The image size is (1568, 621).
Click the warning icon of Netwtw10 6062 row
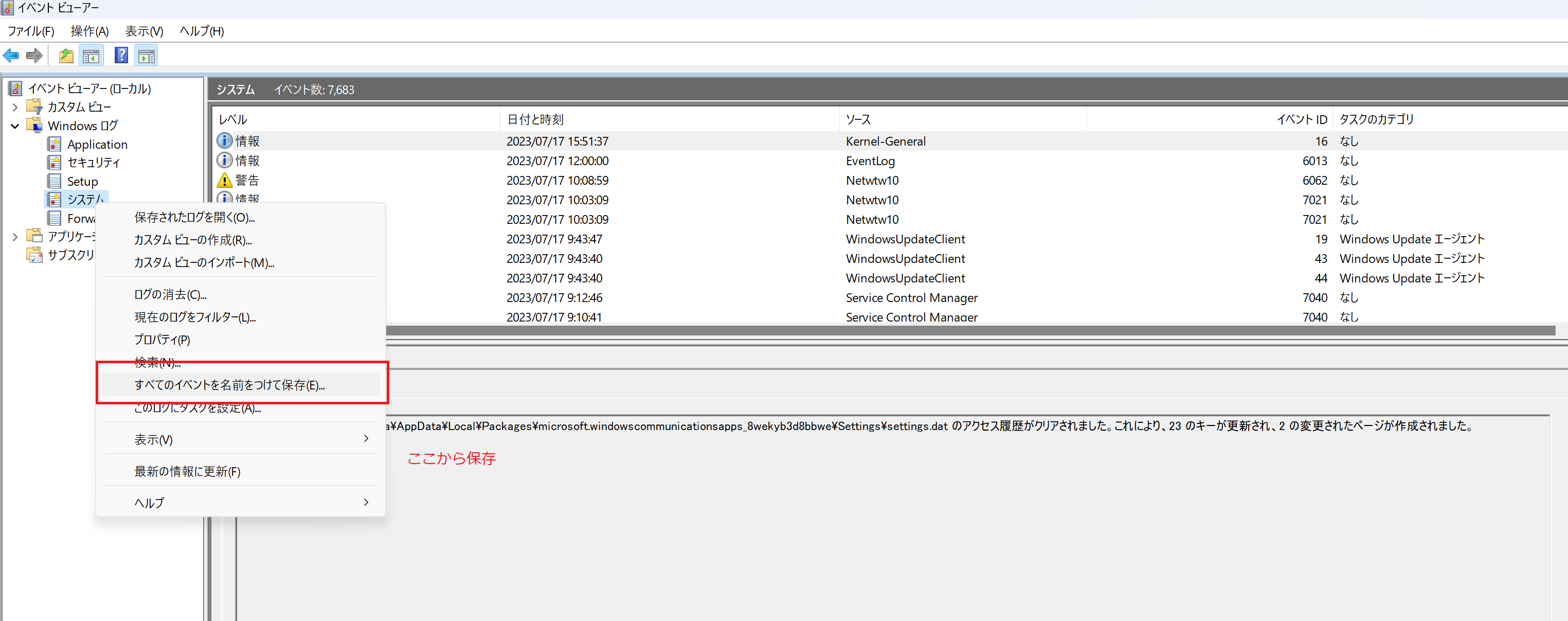coord(225,180)
